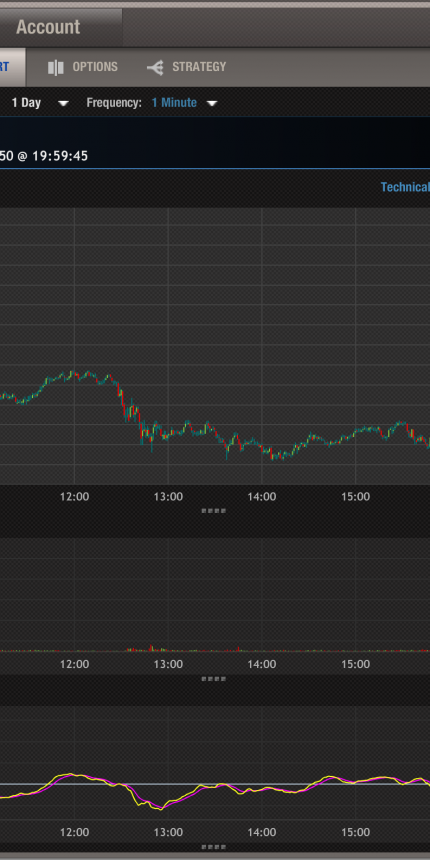This screenshot has height=860, width=430.
Task: Click the 12:00 label on the price chart axis
Action: point(74,497)
